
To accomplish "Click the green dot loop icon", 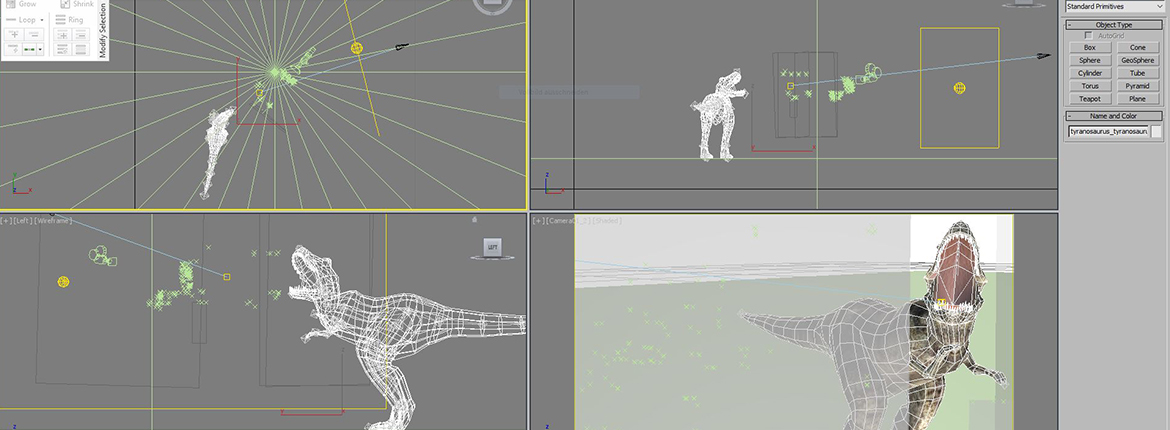I will coord(29,49).
